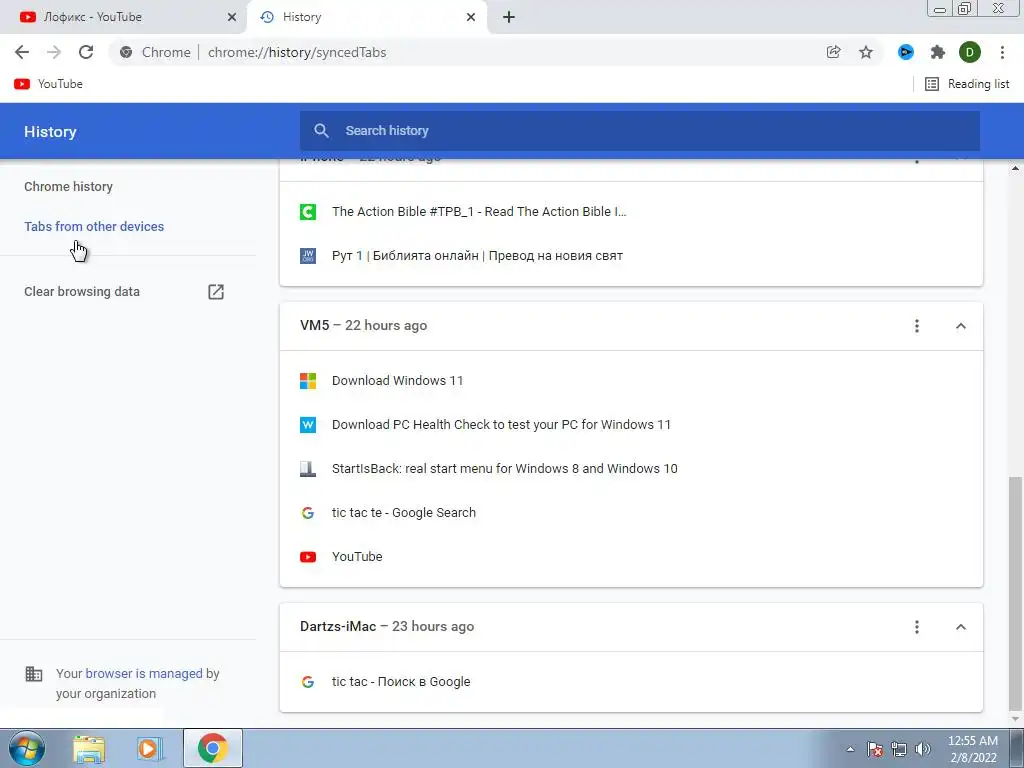Click the Search history field
The height and width of the screenshot is (768, 1024).
pos(640,131)
